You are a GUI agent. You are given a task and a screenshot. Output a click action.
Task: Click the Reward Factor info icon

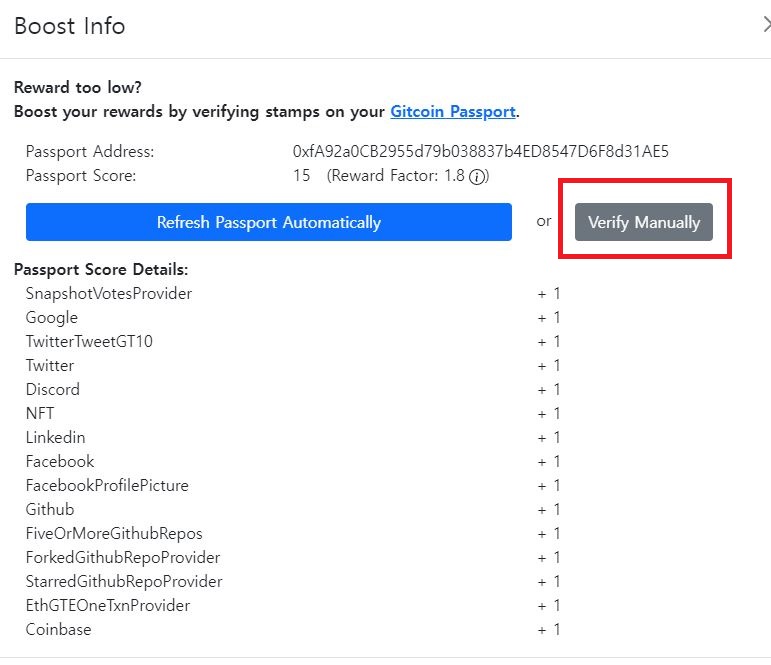476,176
